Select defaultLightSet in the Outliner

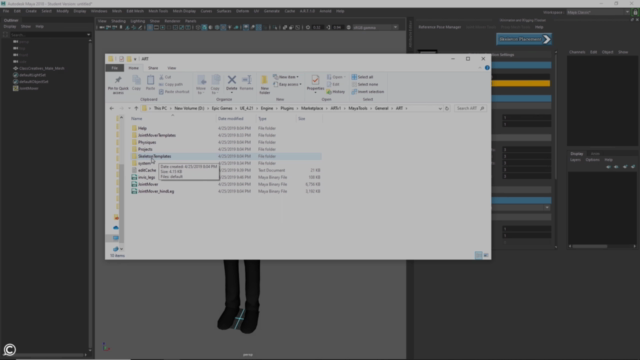point(32,75)
